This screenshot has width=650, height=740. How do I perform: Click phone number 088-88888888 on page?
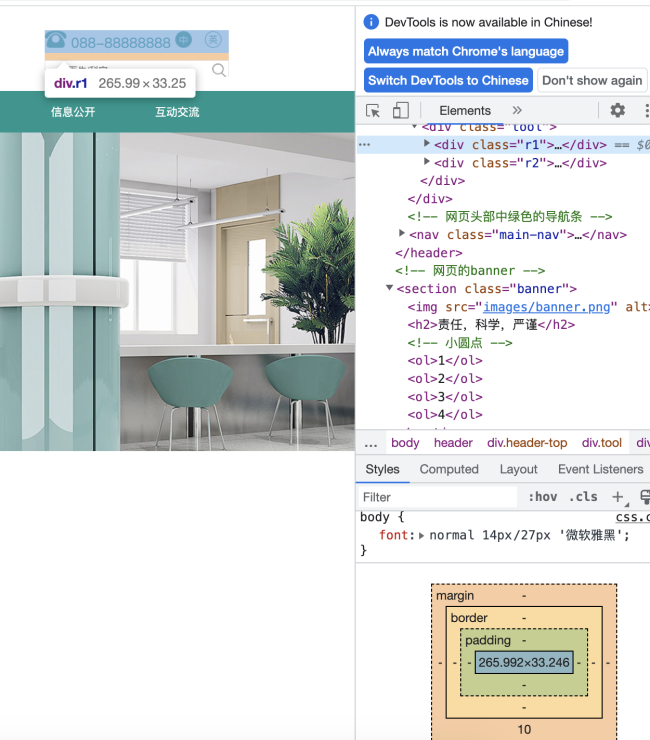click(120, 43)
